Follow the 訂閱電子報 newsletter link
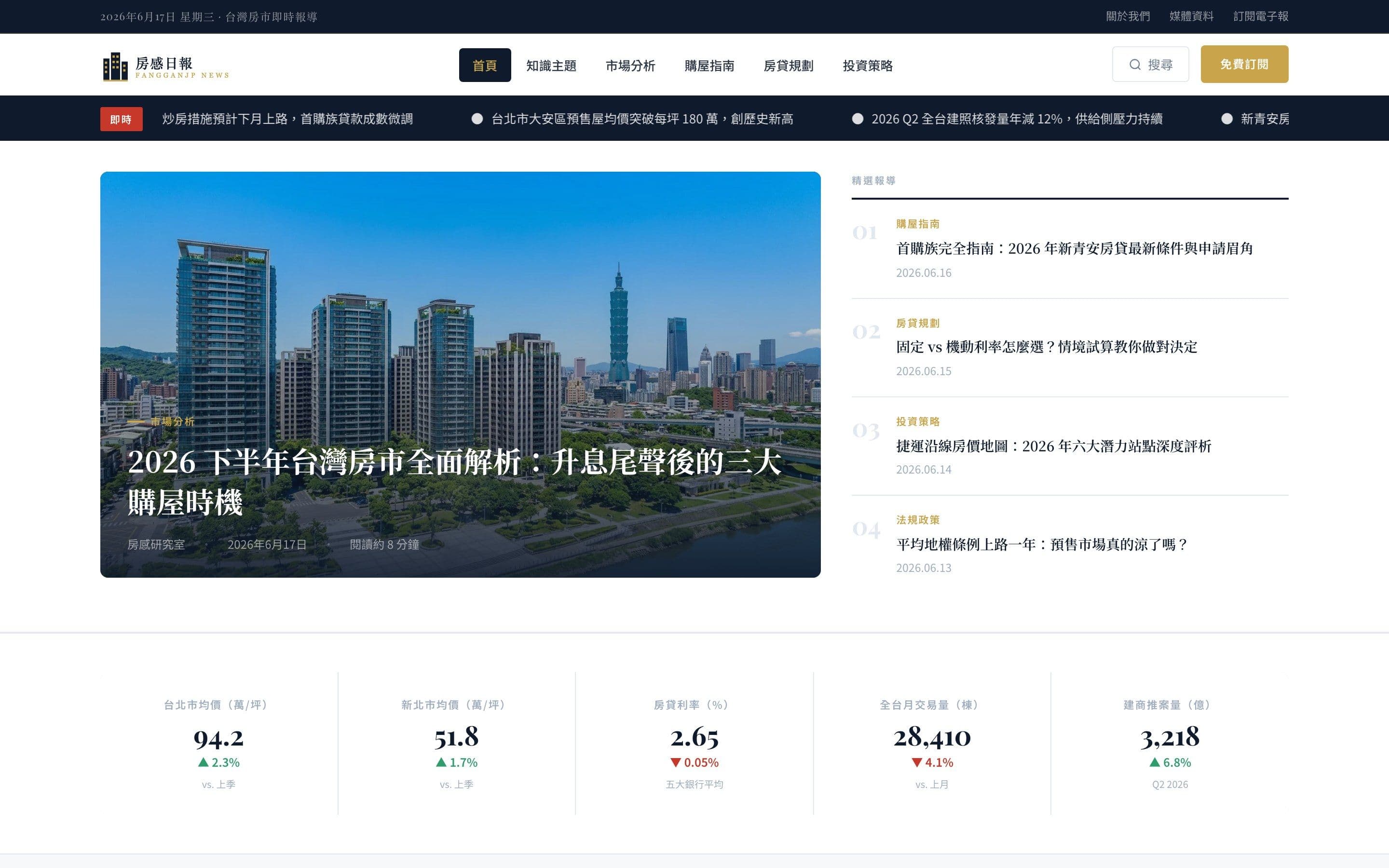1389x868 pixels. [x=1261, y=17]
